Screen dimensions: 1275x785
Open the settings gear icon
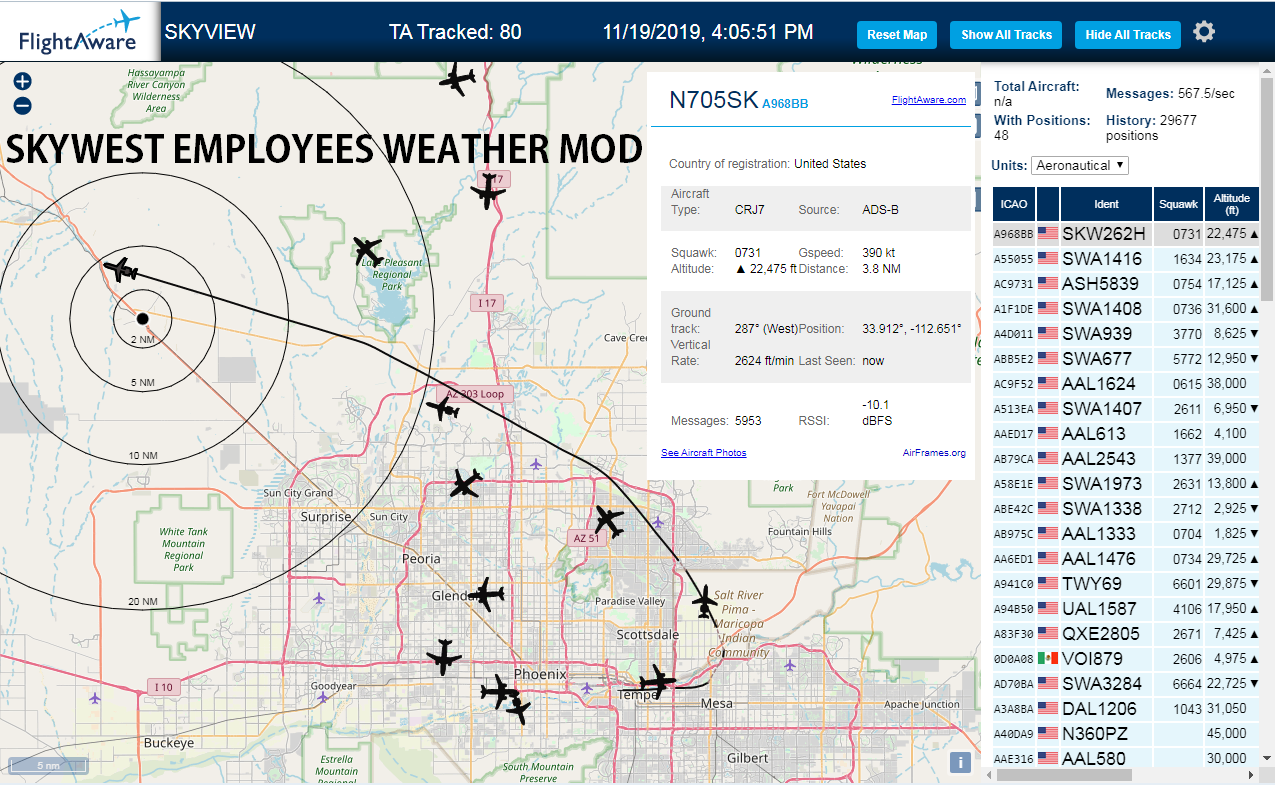[x=1204, y=32]
